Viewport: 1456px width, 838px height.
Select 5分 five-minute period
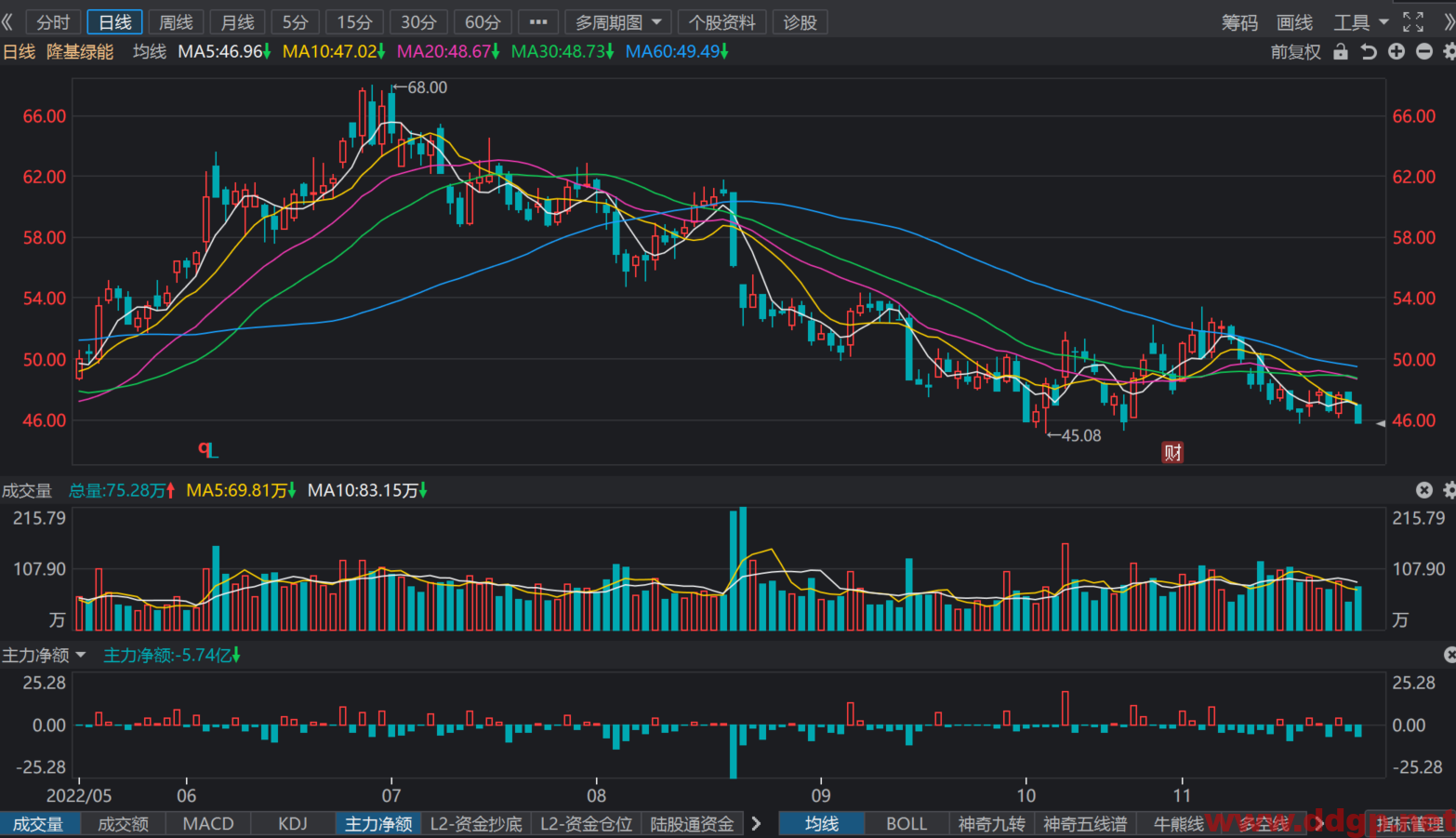(x=295, y=22)
